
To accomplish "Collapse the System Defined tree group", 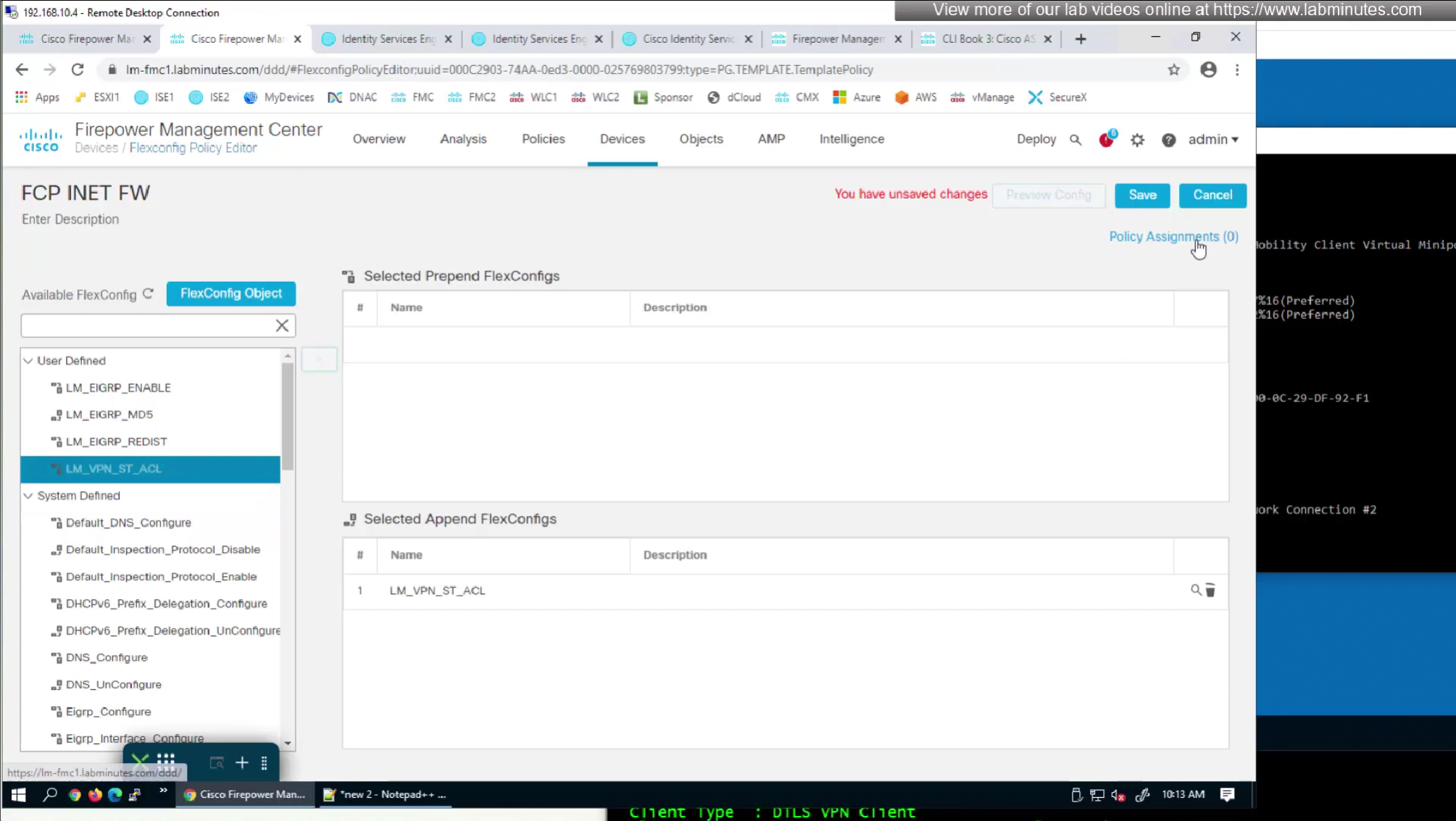I will point(28,496).
